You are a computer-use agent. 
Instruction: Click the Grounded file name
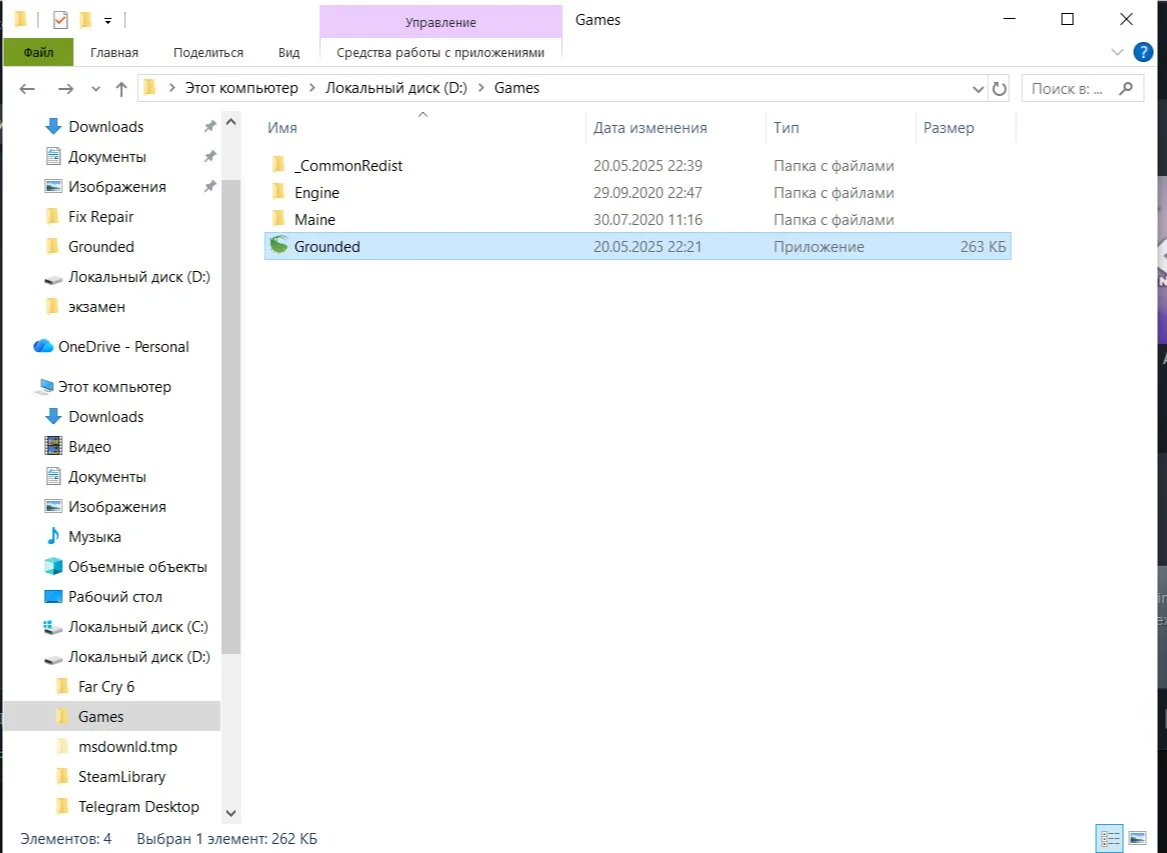(327, 246)
